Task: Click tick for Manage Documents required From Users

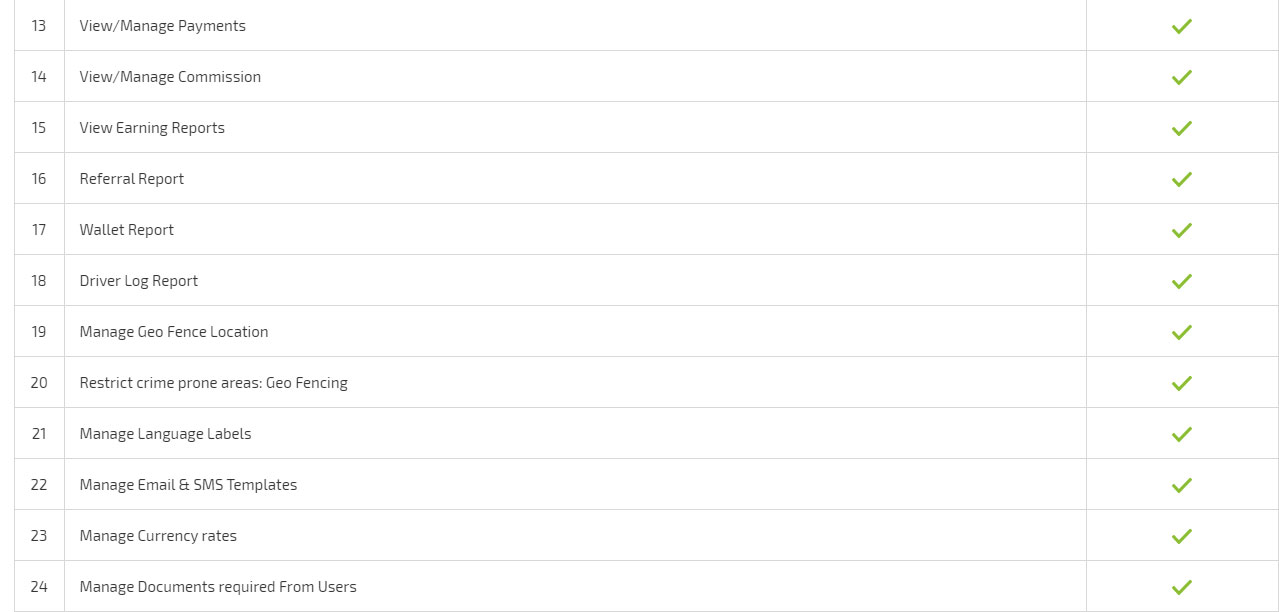Action: pyautogui.click(x=1182, y=587)
